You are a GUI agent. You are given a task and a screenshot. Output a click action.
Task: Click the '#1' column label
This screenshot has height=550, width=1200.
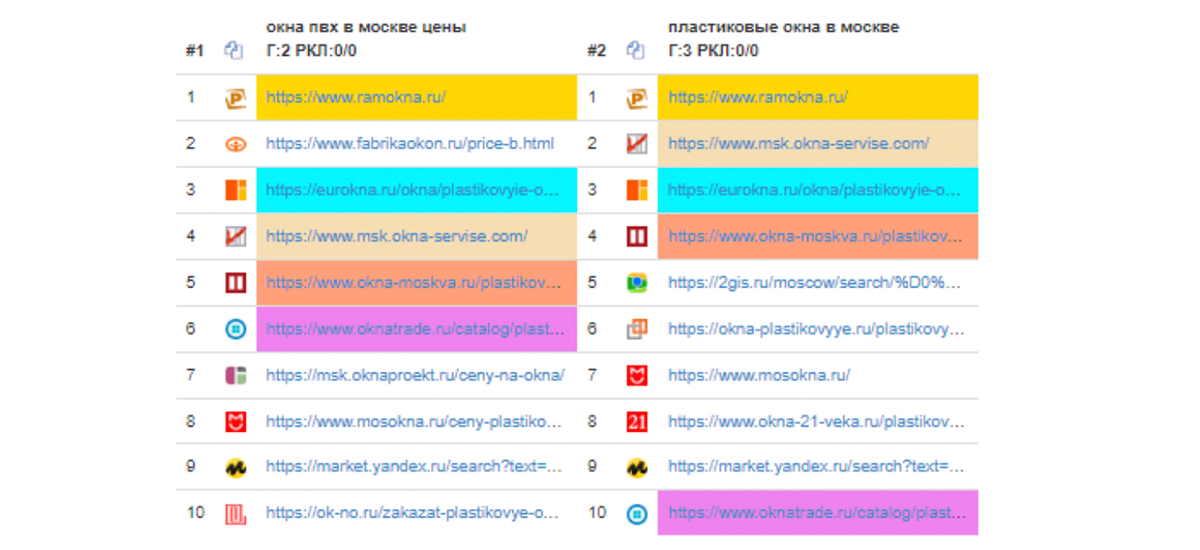[x=195, y=50]
